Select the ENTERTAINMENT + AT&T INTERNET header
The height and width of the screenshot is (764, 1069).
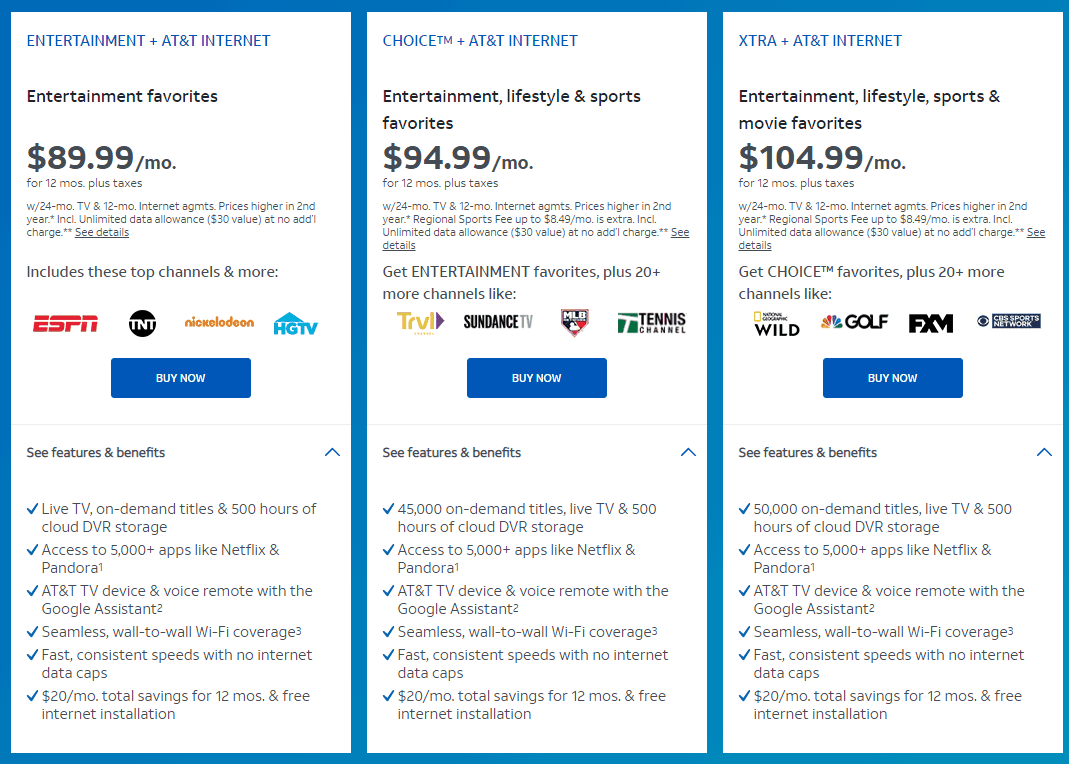click(147, 41)
